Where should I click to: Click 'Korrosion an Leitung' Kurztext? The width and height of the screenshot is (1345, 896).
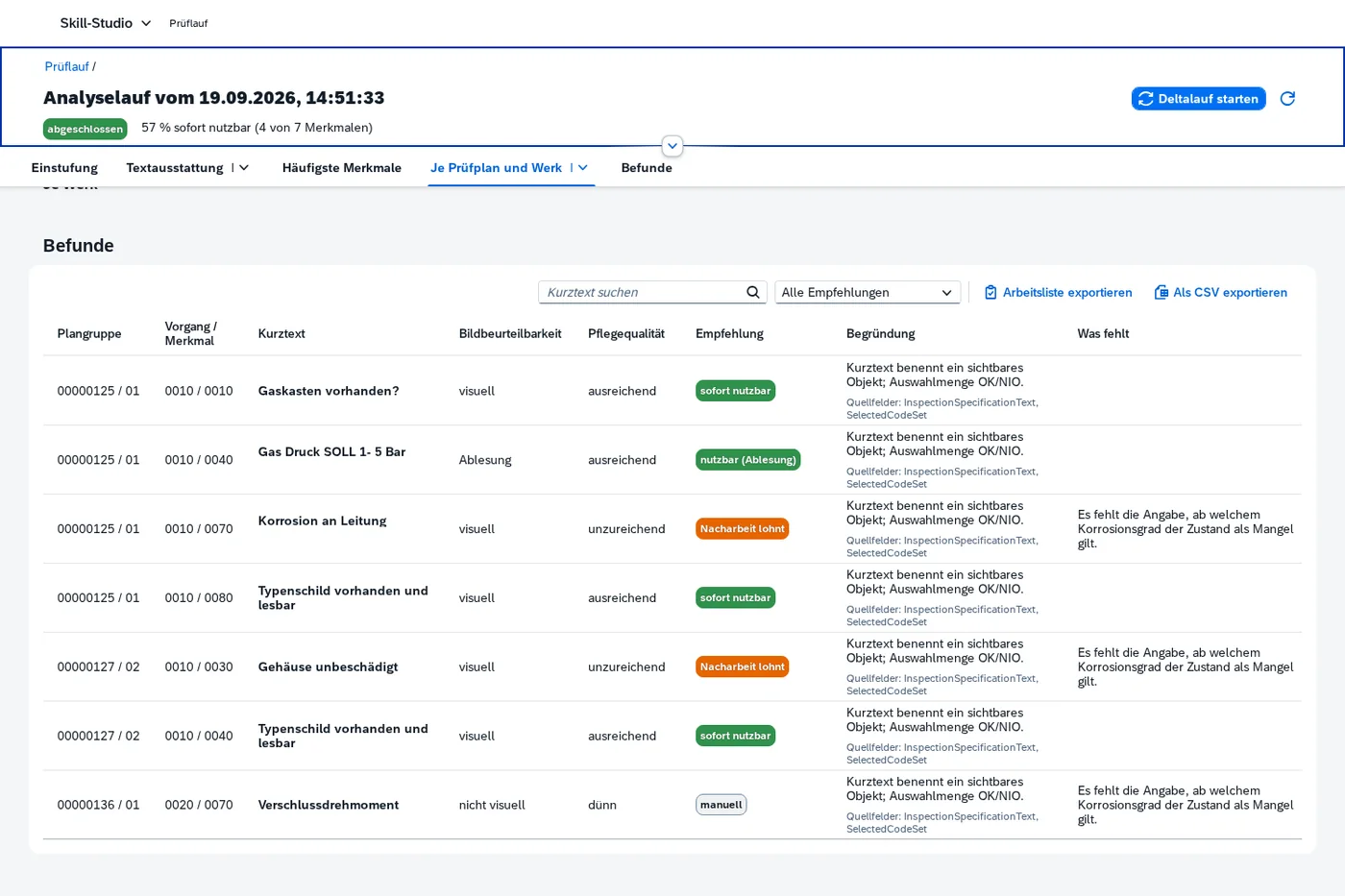click(322, 521)
